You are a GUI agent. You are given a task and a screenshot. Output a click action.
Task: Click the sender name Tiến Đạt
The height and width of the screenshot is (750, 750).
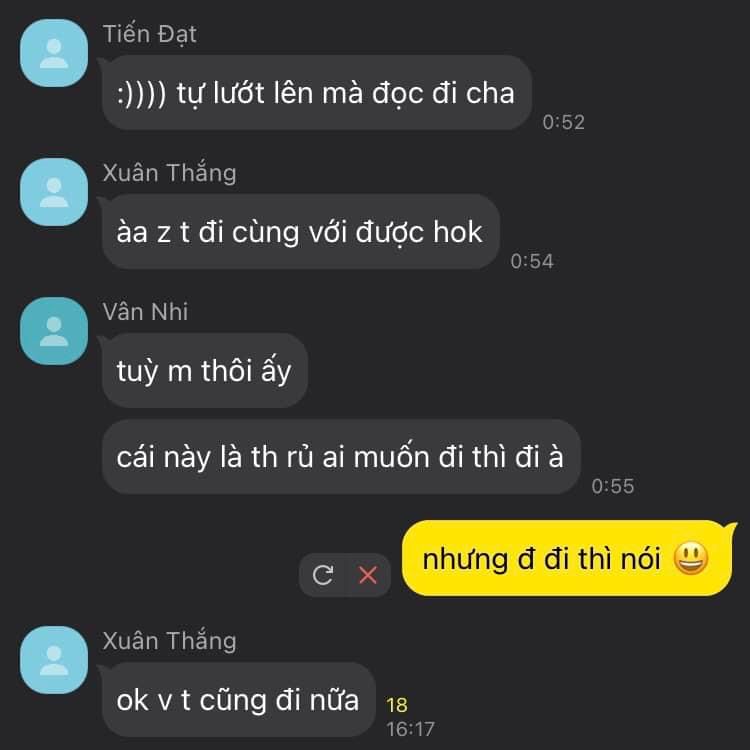coord(150,34)
